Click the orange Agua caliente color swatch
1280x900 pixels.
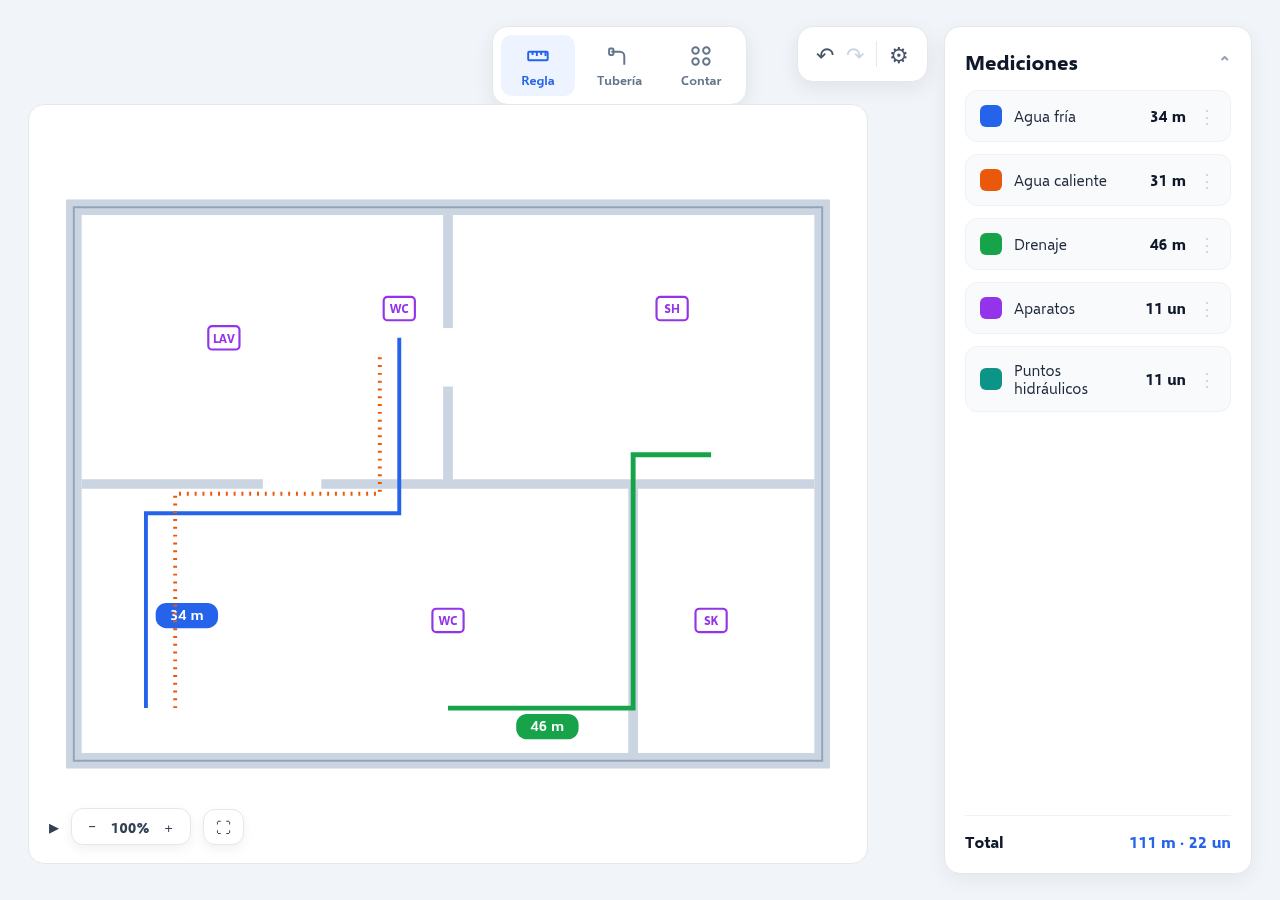tap(991, 180)
